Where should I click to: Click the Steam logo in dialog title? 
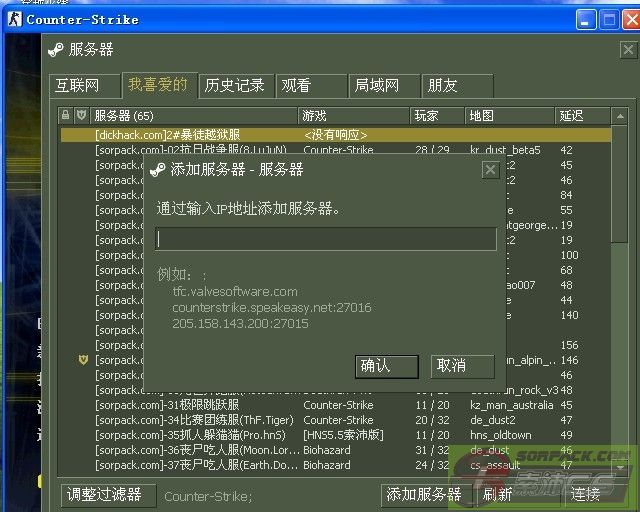click(157, 170)
